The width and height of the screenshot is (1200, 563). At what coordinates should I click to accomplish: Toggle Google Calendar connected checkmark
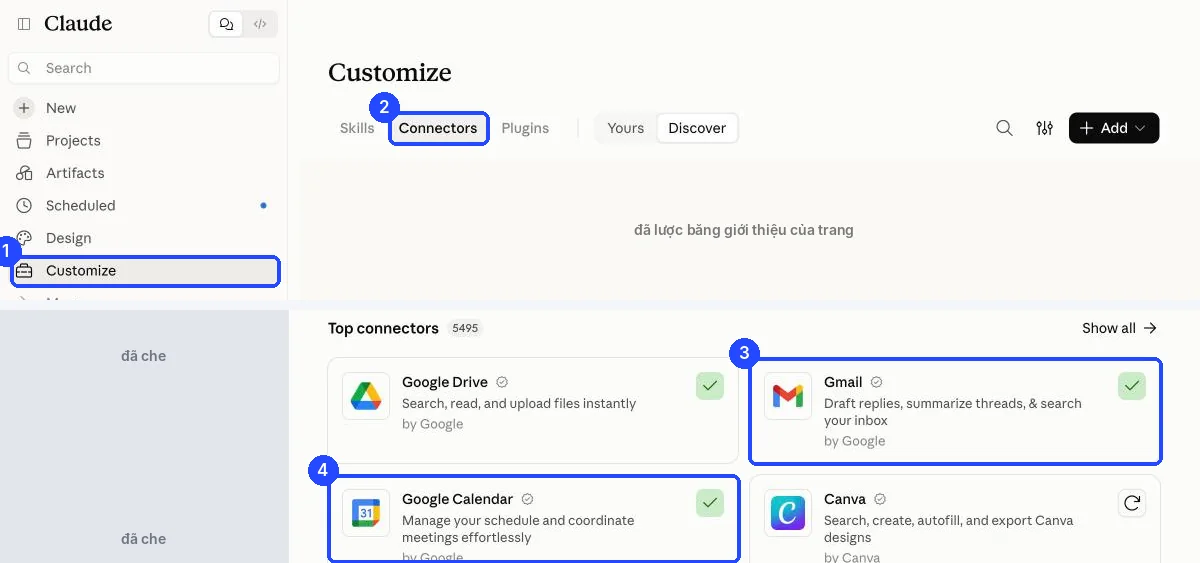coord(710,503)
